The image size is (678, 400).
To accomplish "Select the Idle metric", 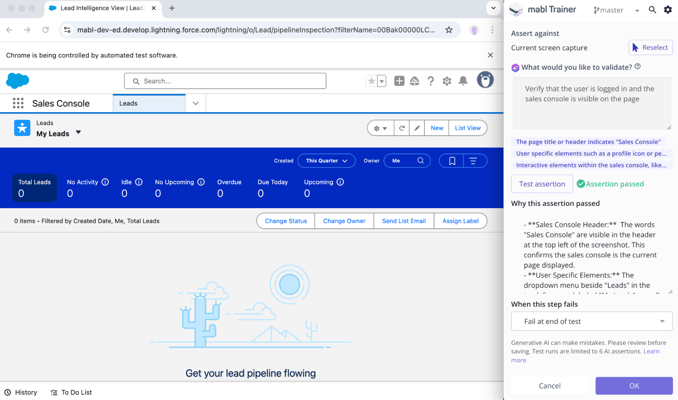I will point(131,188).
